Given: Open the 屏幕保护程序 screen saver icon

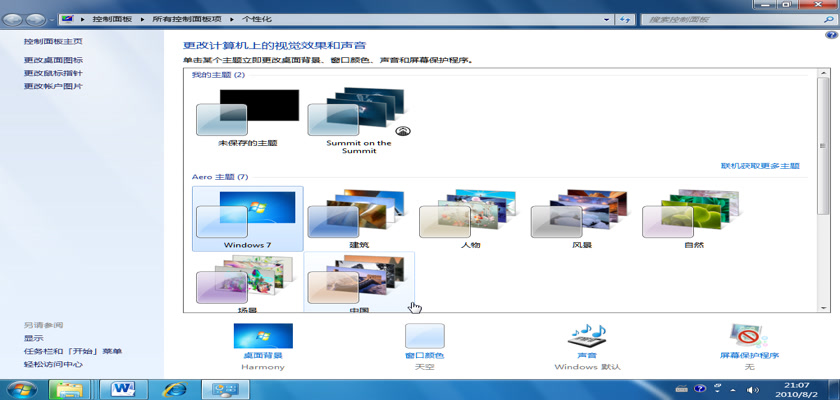Looking at the screenshot, I should click(749, 337).
